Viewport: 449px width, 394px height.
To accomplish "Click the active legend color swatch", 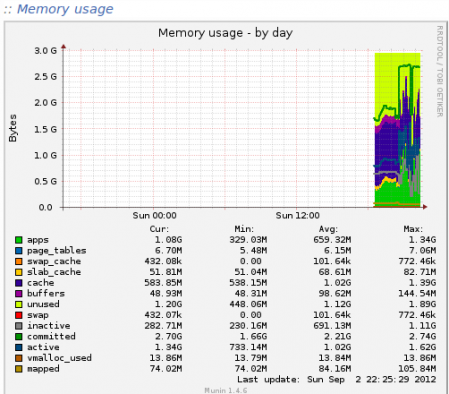I will [x=19, y=347].
